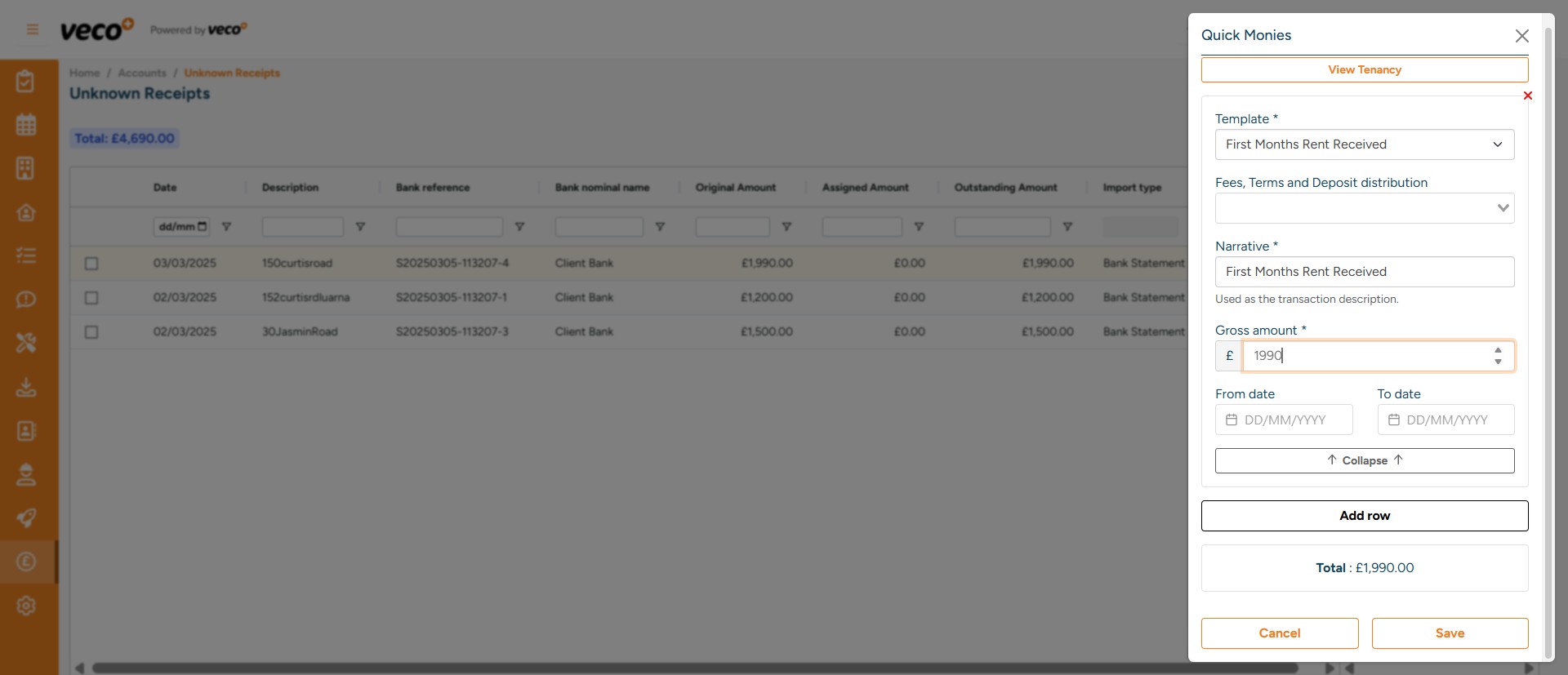Open the hamburger navigation menu
Viewport: 1568px width, 675px height.
pos(33,29)
